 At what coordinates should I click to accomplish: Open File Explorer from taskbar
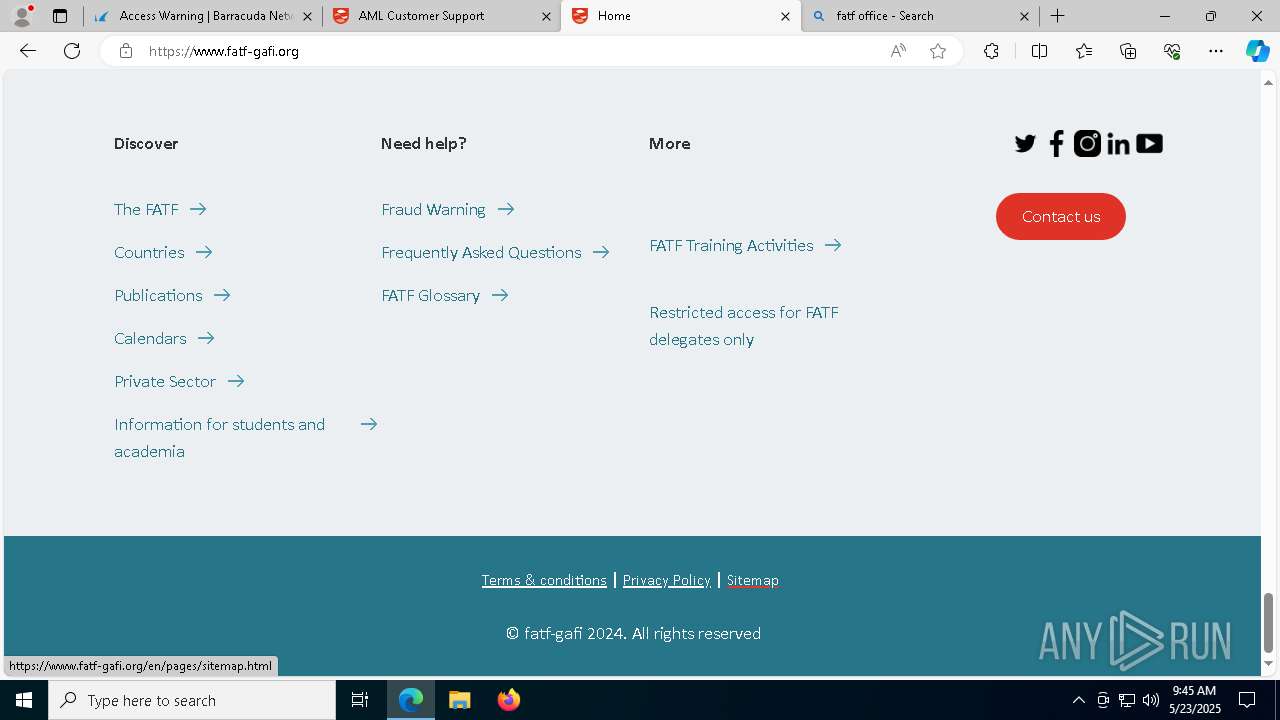pos(460,700)
